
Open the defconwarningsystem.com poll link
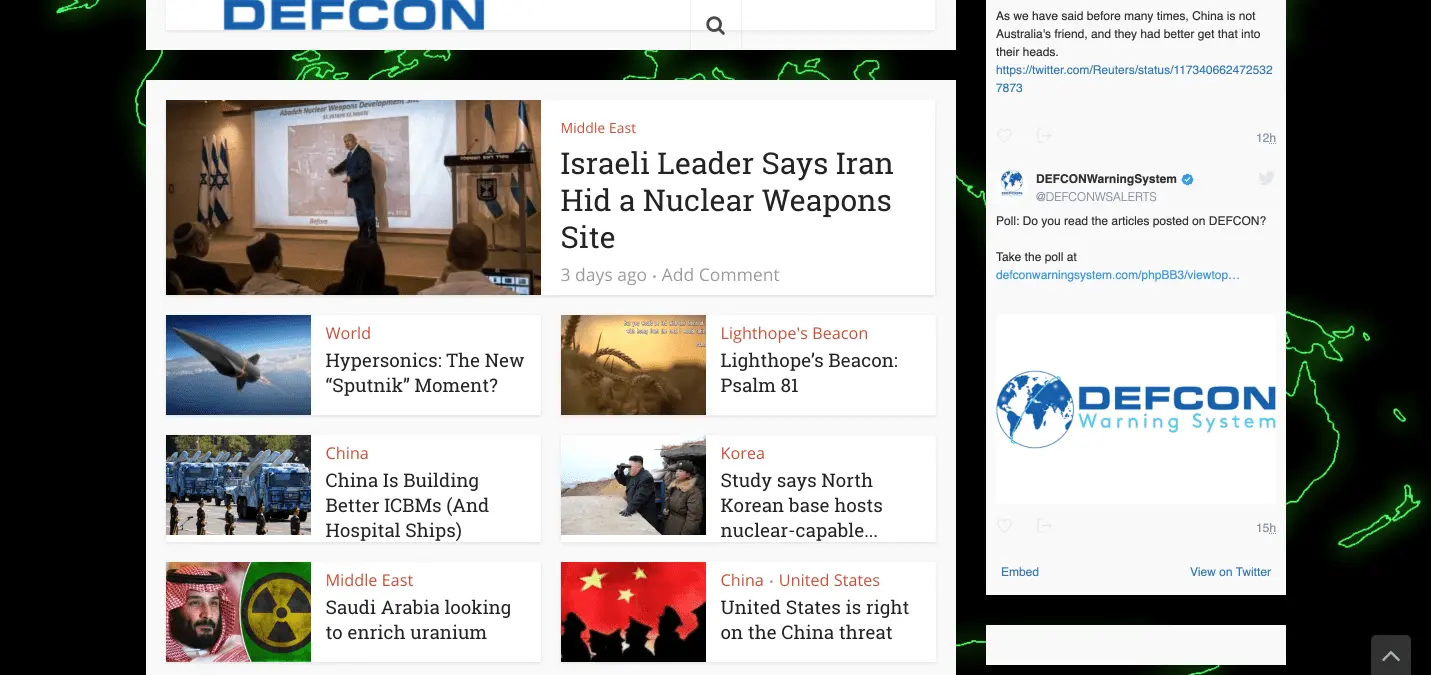(1118, 275)
